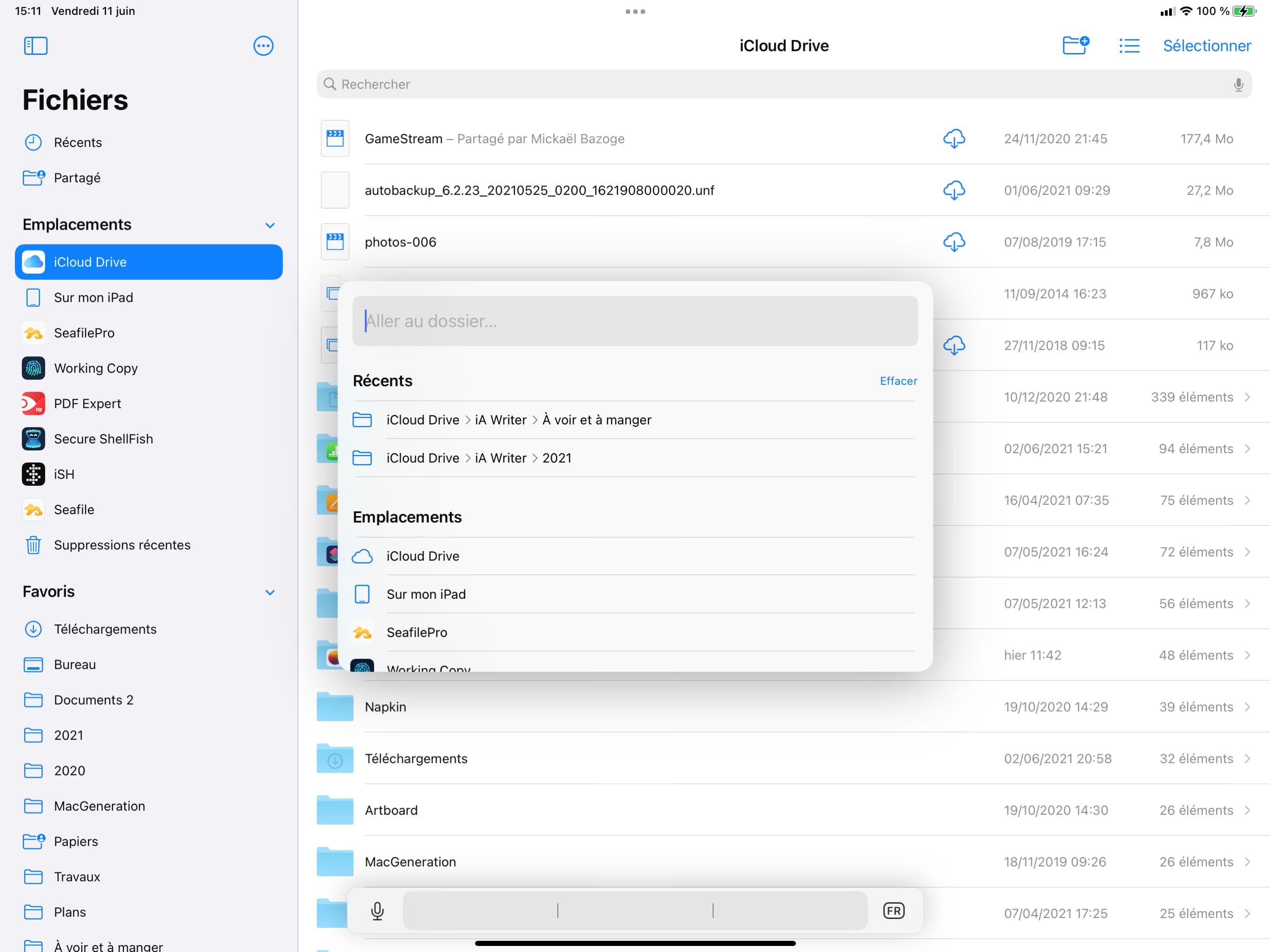Screen dimensions: 1270x952
Task: Download photos-006 from iCloud
Action: click(953, 242)
